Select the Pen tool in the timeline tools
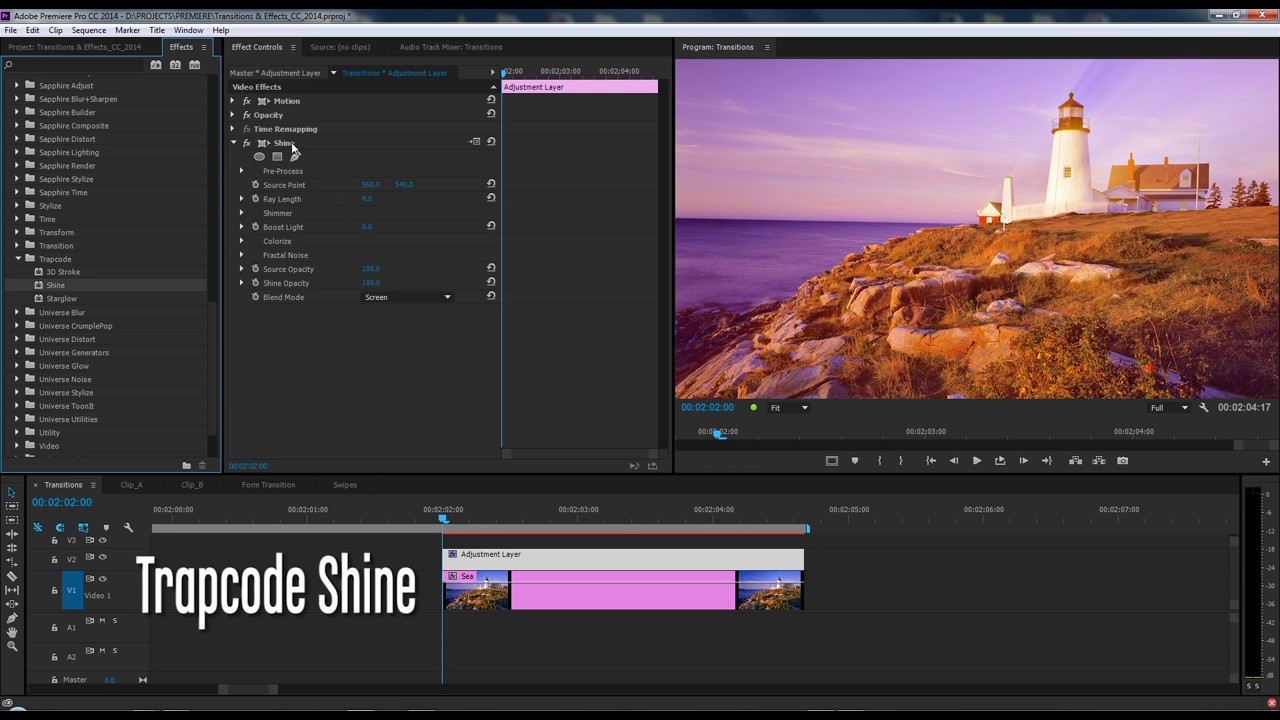 (x=12, y=618)
